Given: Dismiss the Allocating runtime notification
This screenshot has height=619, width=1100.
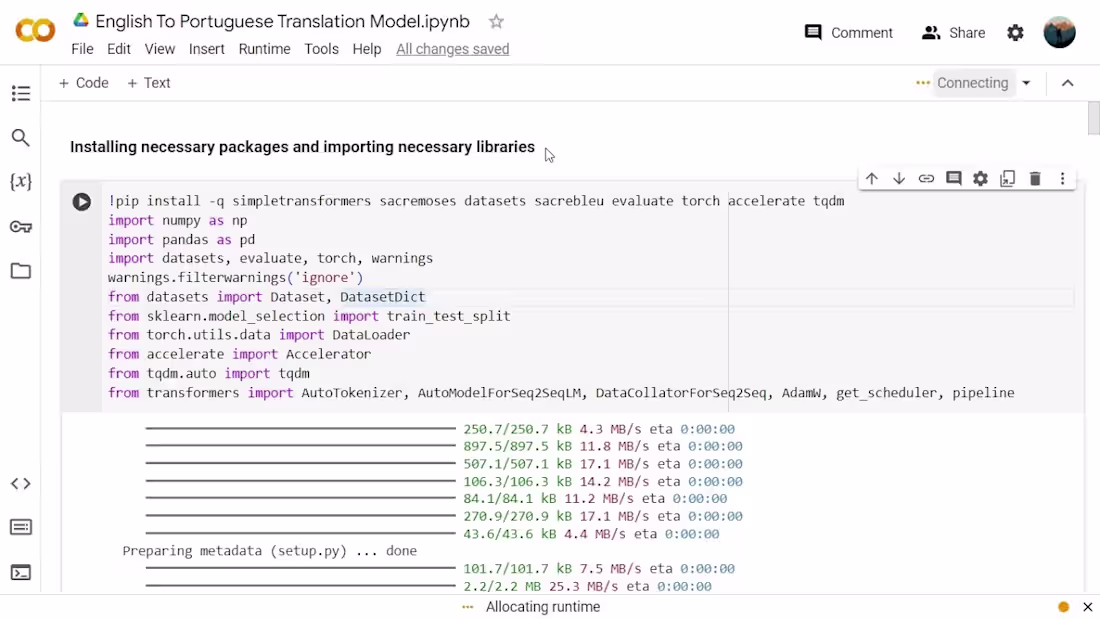Looking at the screenshot, I should pos(1087,607).
